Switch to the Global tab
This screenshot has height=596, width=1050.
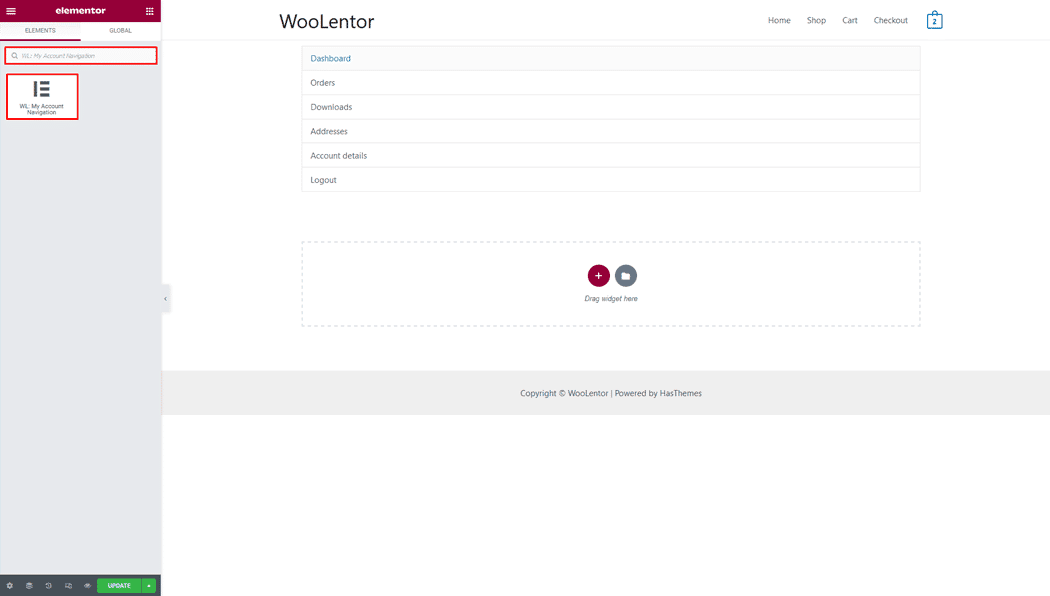coord(120,30)
